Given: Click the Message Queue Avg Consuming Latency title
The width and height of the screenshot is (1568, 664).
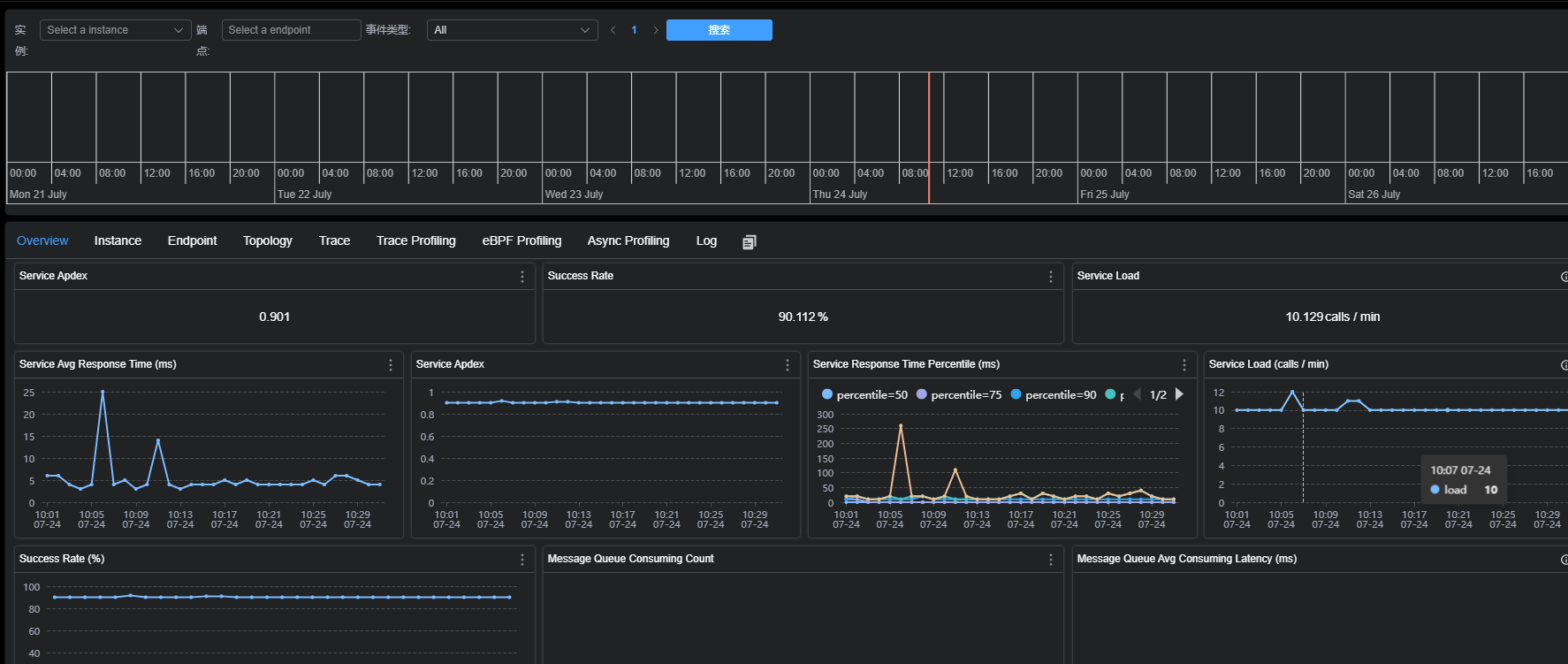Looking at the screenshot, I should 1186,559.
